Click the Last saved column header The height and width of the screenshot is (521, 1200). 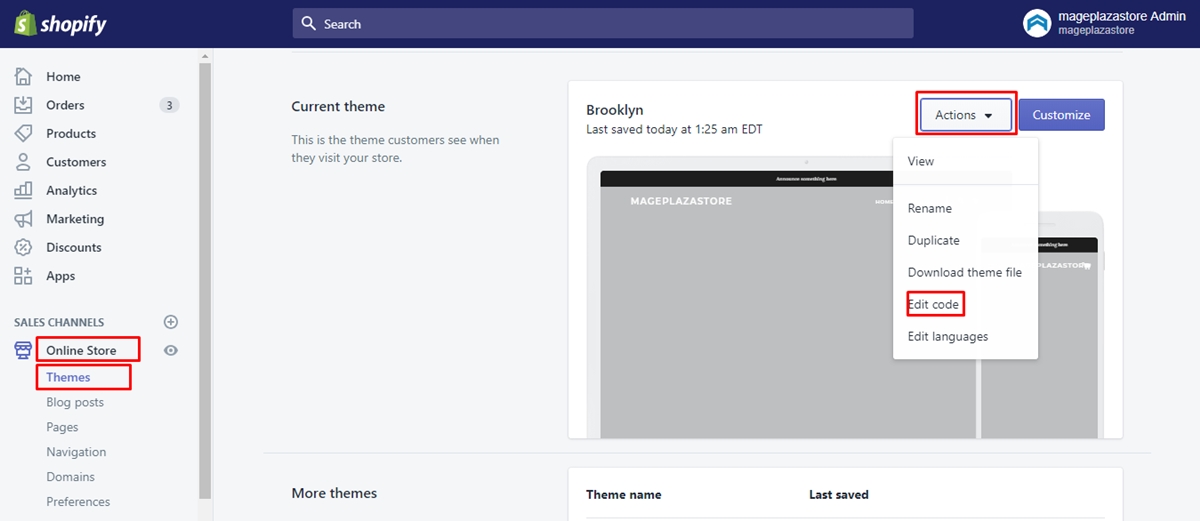tap(839, 494)
